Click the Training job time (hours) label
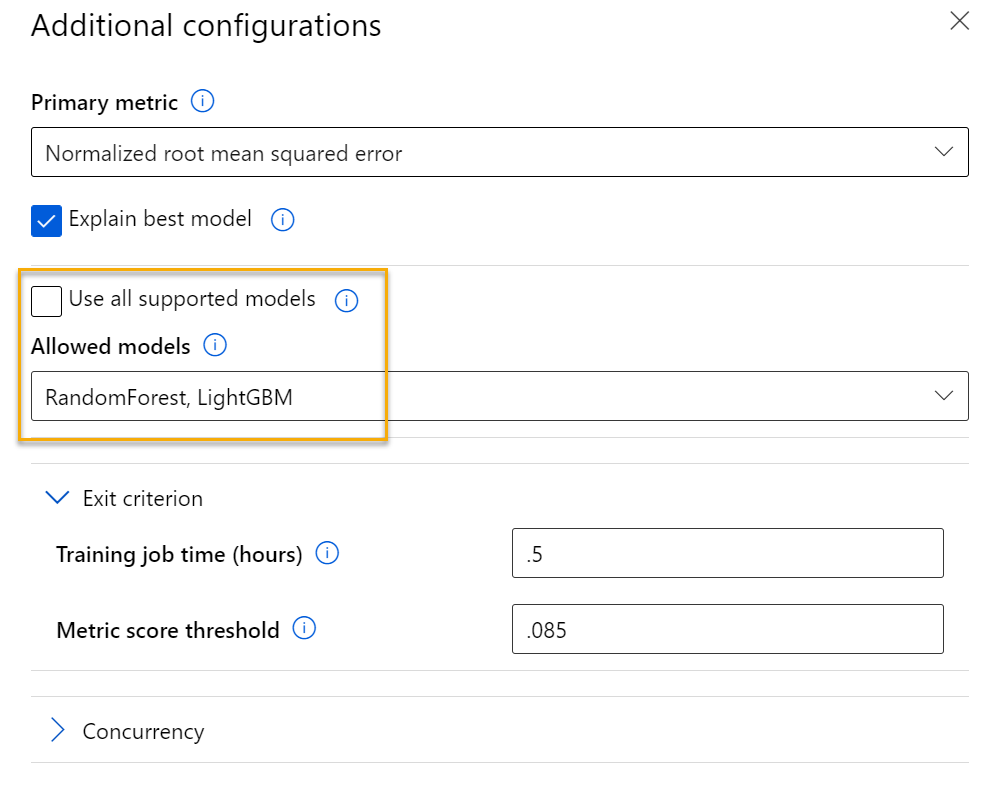993x792 pixels. [x=179, y=555]
